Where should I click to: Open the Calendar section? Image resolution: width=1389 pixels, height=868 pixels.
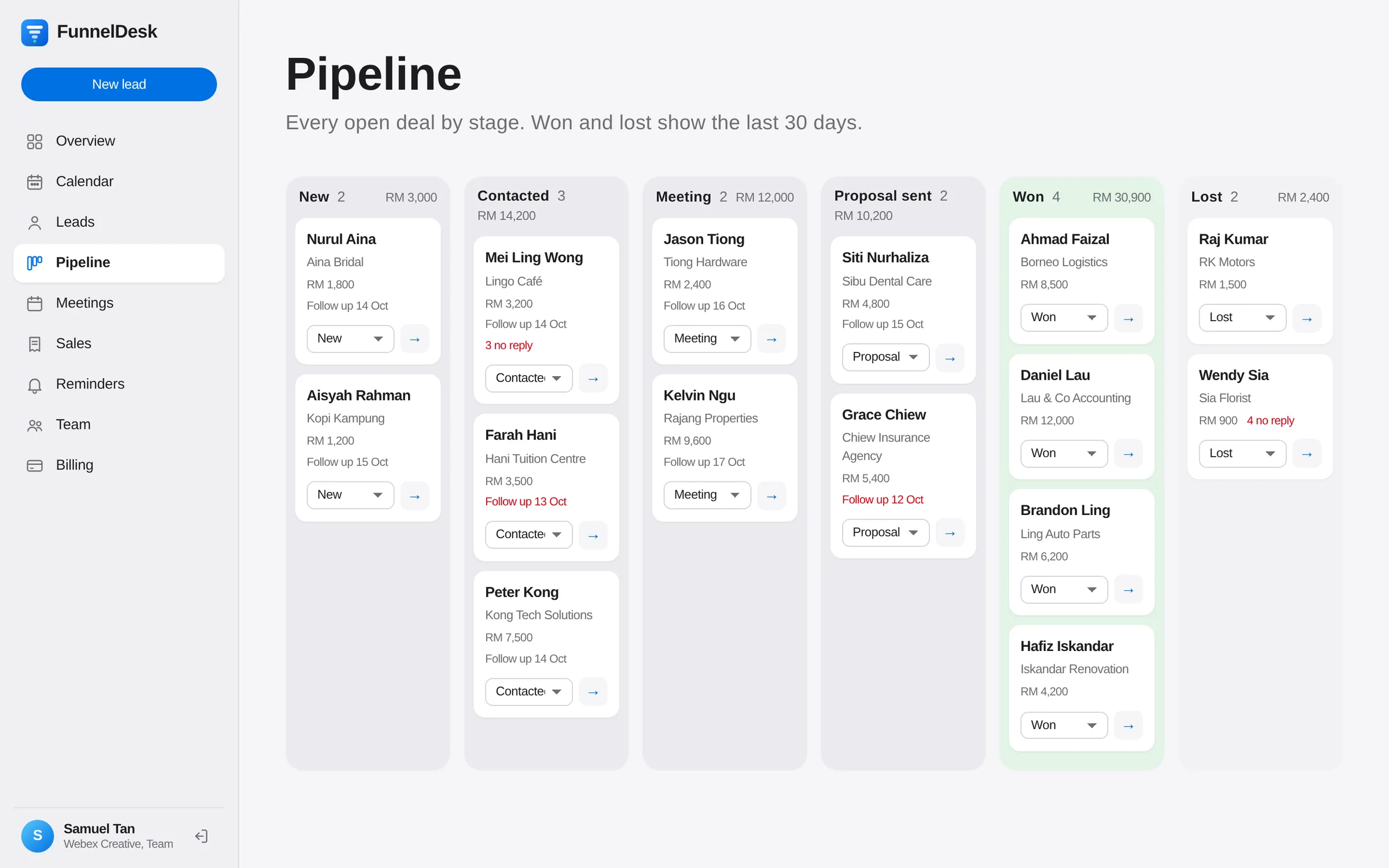pos(119,182)
